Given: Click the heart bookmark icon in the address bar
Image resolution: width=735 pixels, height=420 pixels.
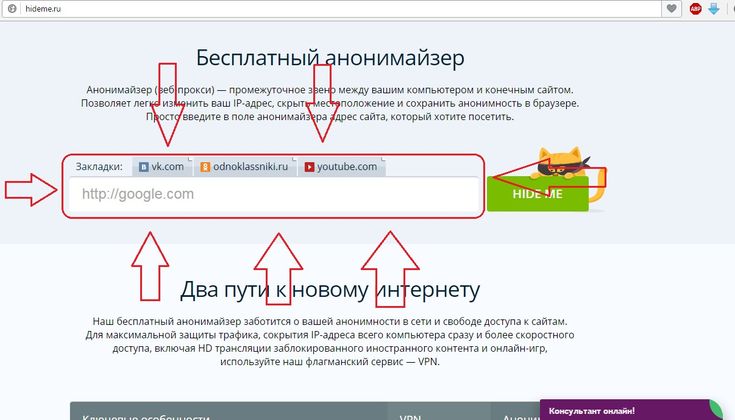Looking at the screenshot, I should coord(673,8).
